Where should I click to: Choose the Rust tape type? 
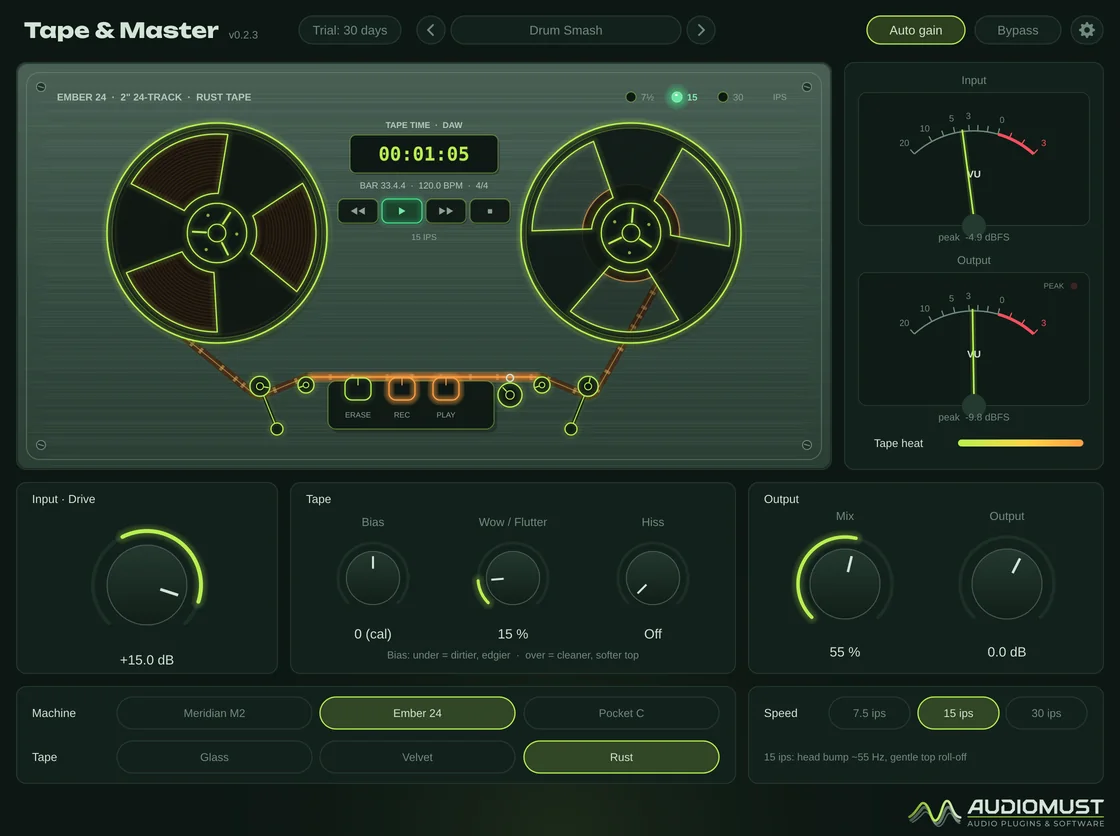click(621, 757)
